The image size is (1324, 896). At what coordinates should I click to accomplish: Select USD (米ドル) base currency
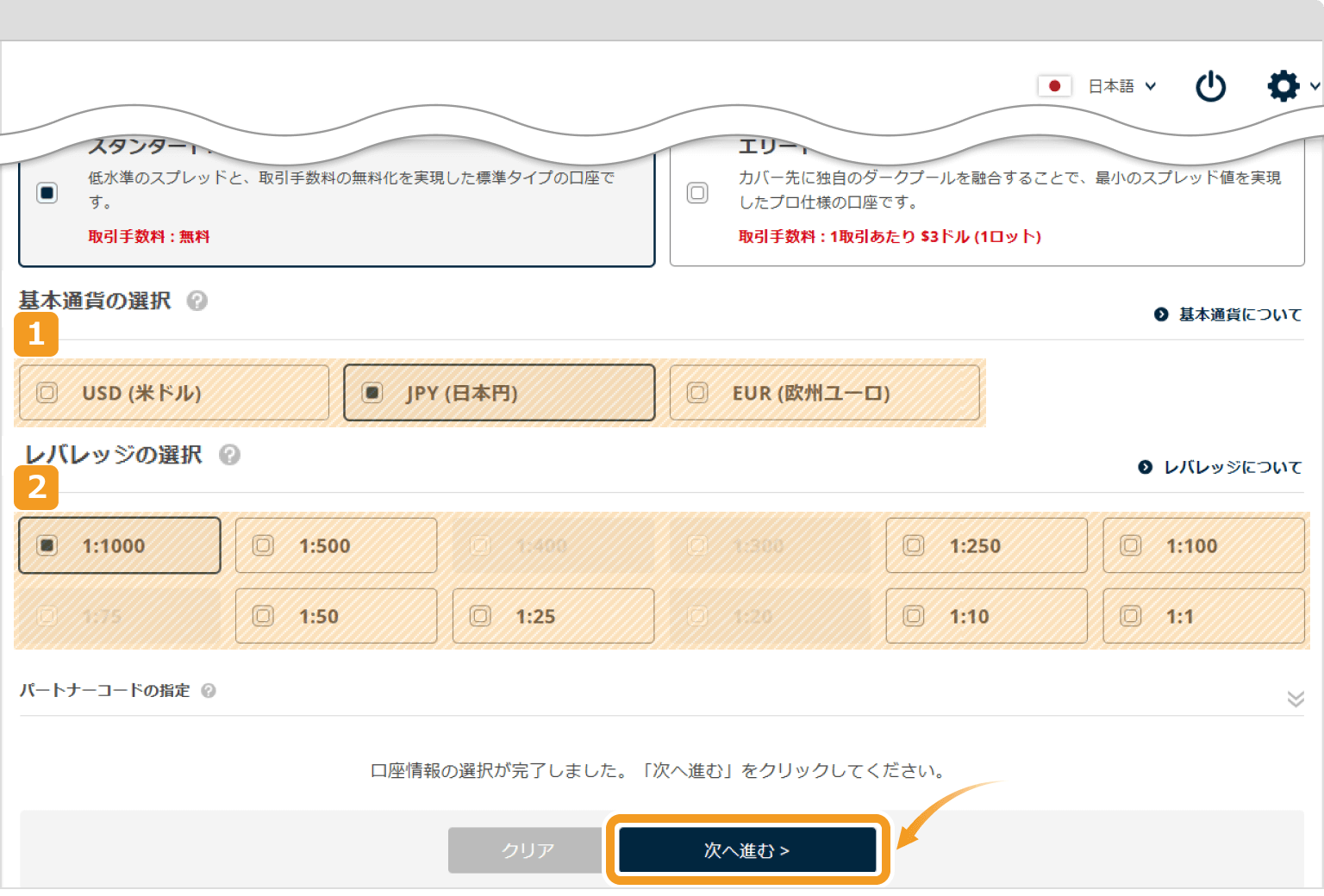click(173, 393)
